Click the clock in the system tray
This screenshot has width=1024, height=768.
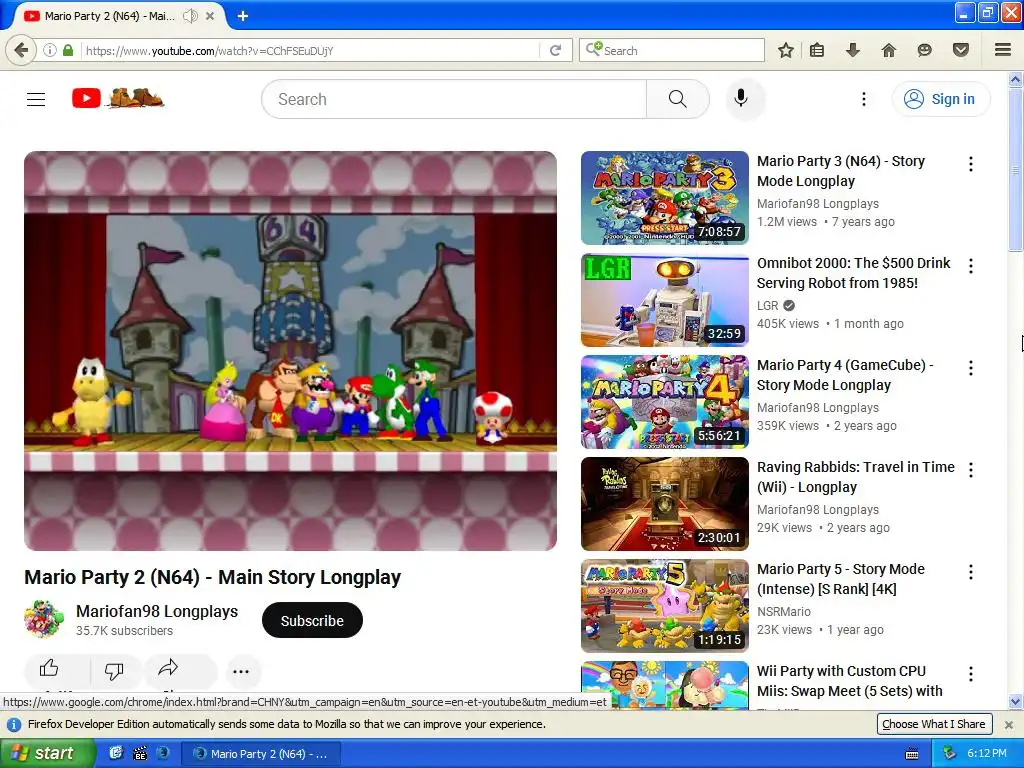pos(987,753)
